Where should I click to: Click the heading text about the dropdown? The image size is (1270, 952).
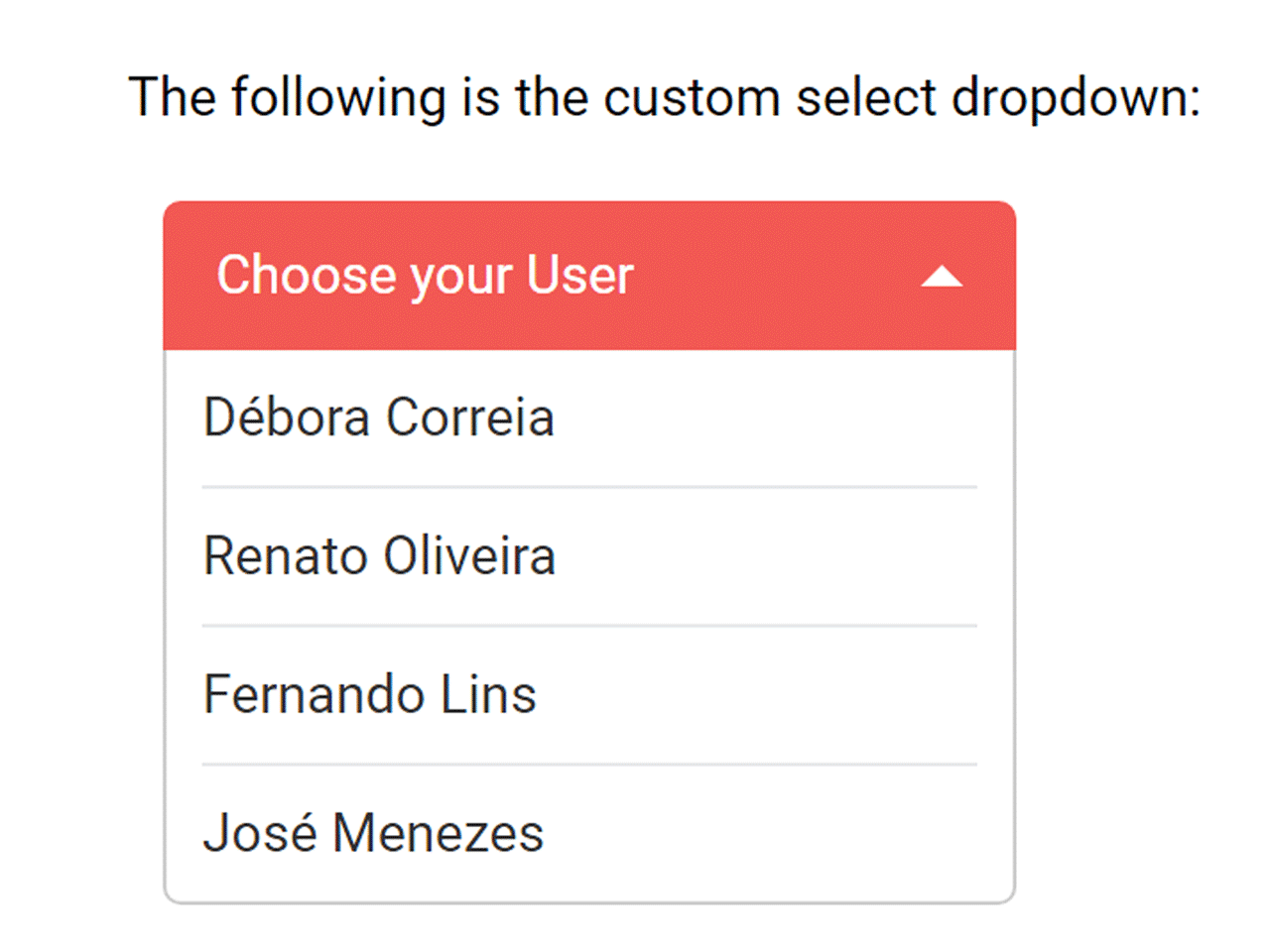(x=667, y=96)
